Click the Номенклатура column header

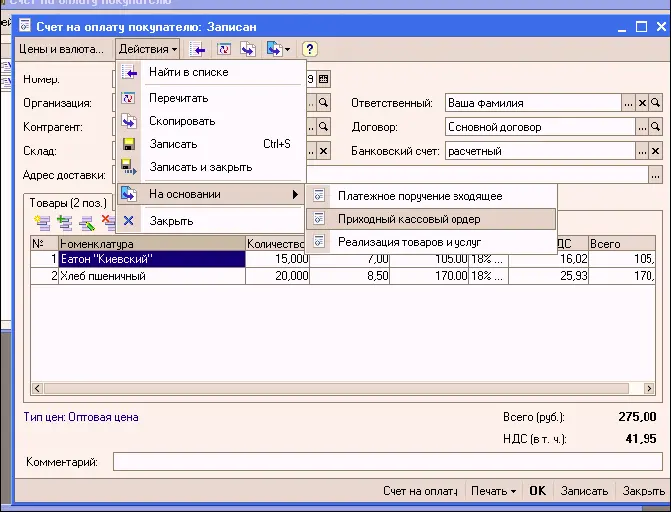point(152,244)
